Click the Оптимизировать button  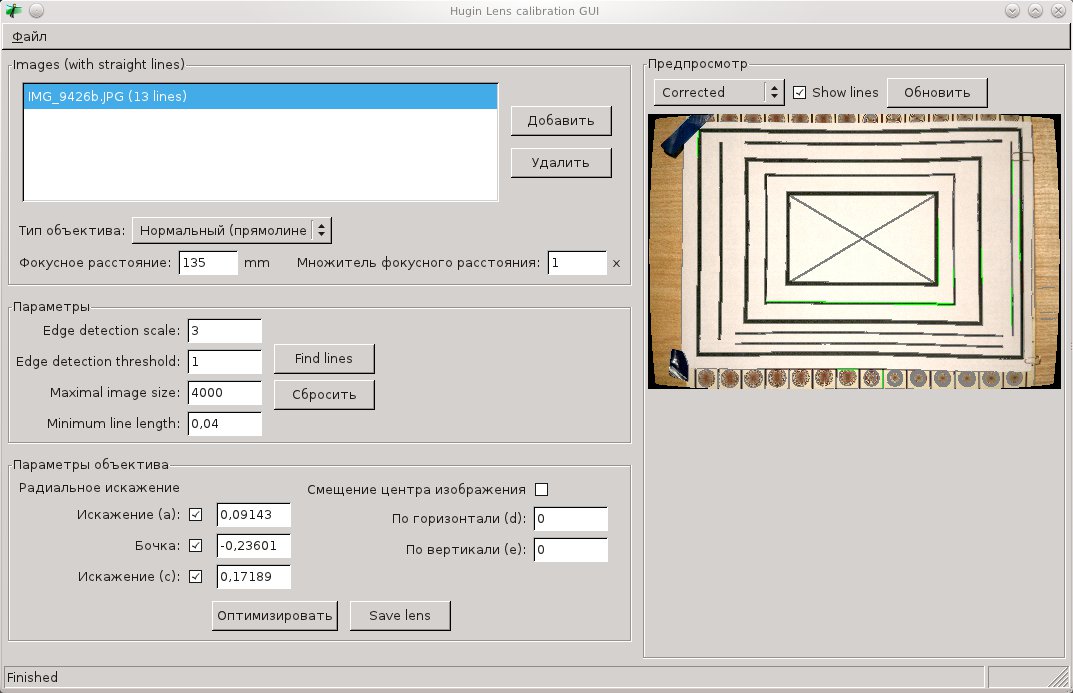point(275,615)
